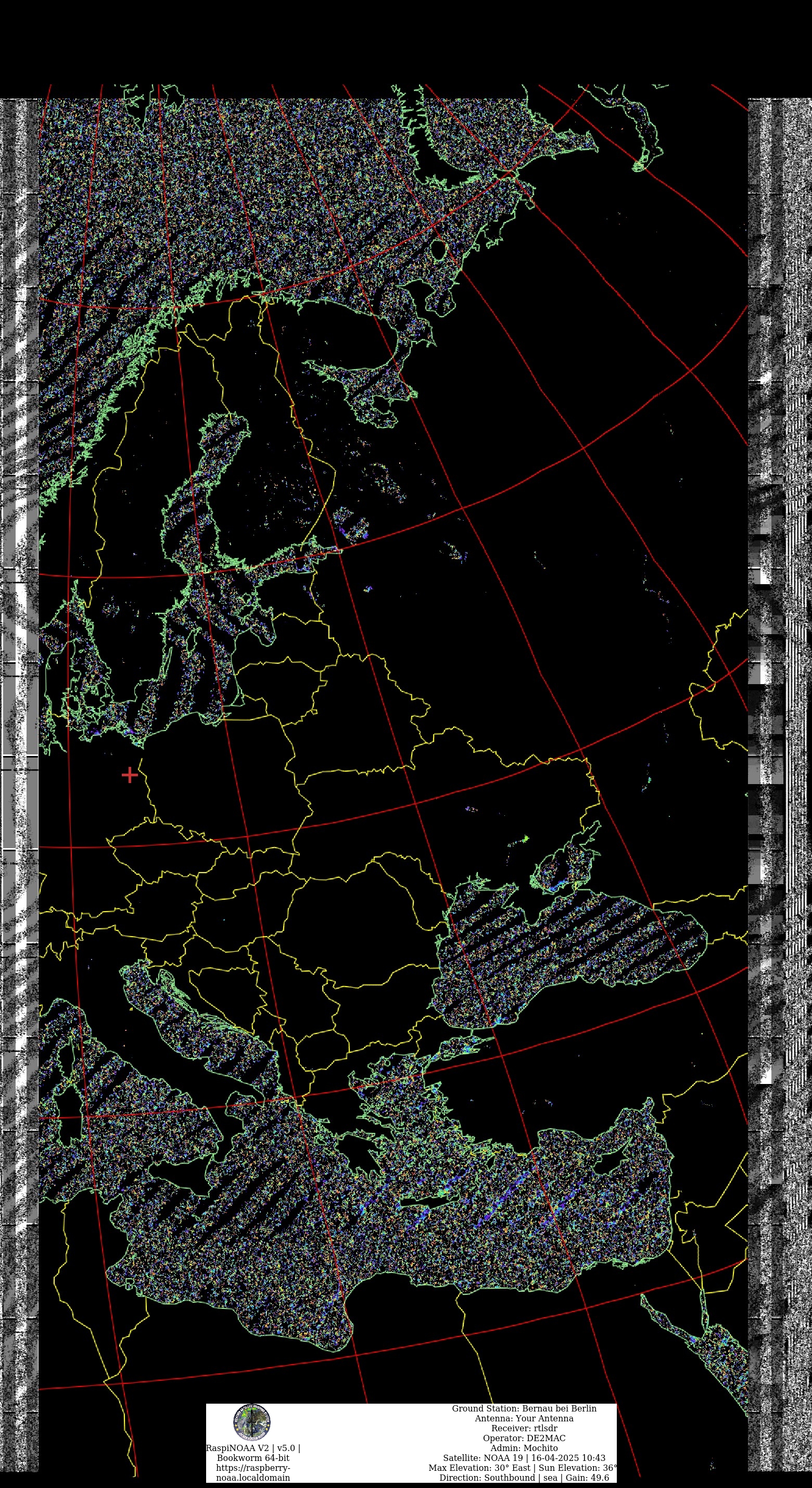Screen dimensions: 812x1488
Task: Click the red cross ground station marker
Action: (x=130, y=775)
